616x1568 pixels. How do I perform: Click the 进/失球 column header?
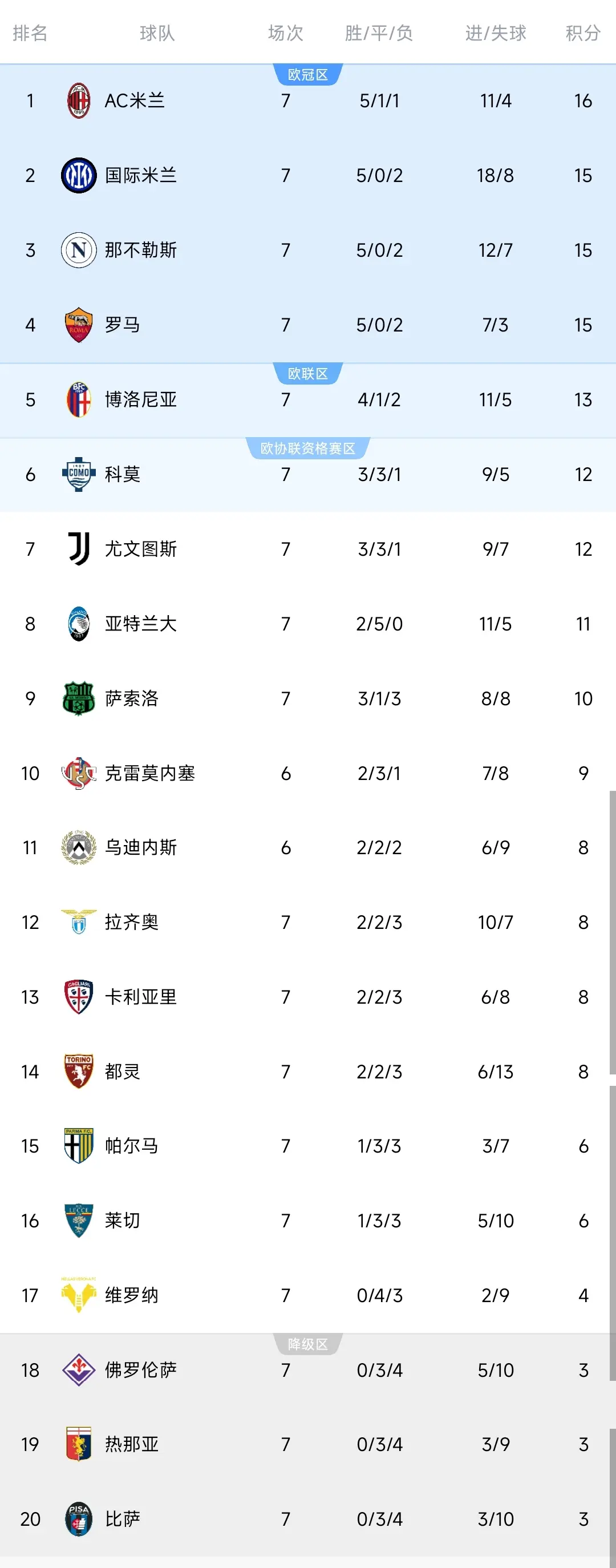[x=496, y=33]
